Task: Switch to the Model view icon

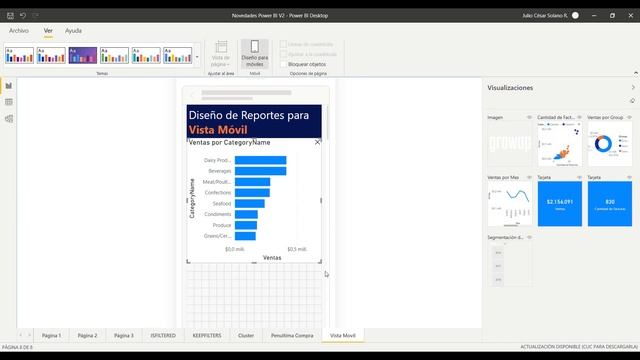Action: point(9,119)
